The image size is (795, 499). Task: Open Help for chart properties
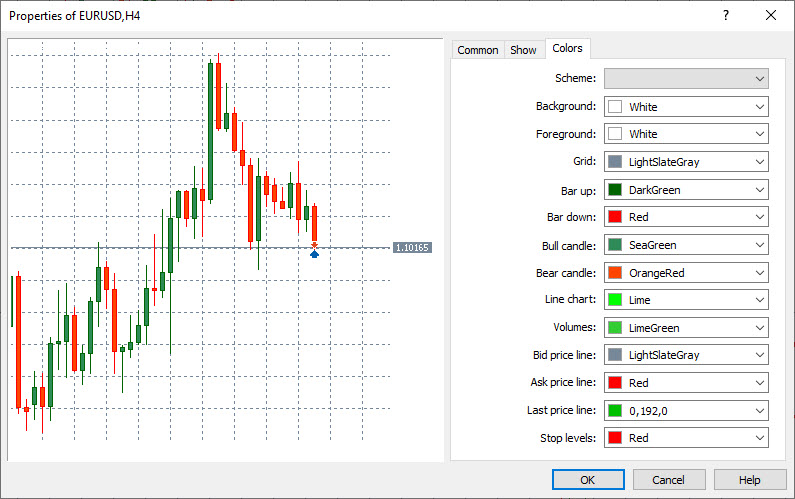749,480
